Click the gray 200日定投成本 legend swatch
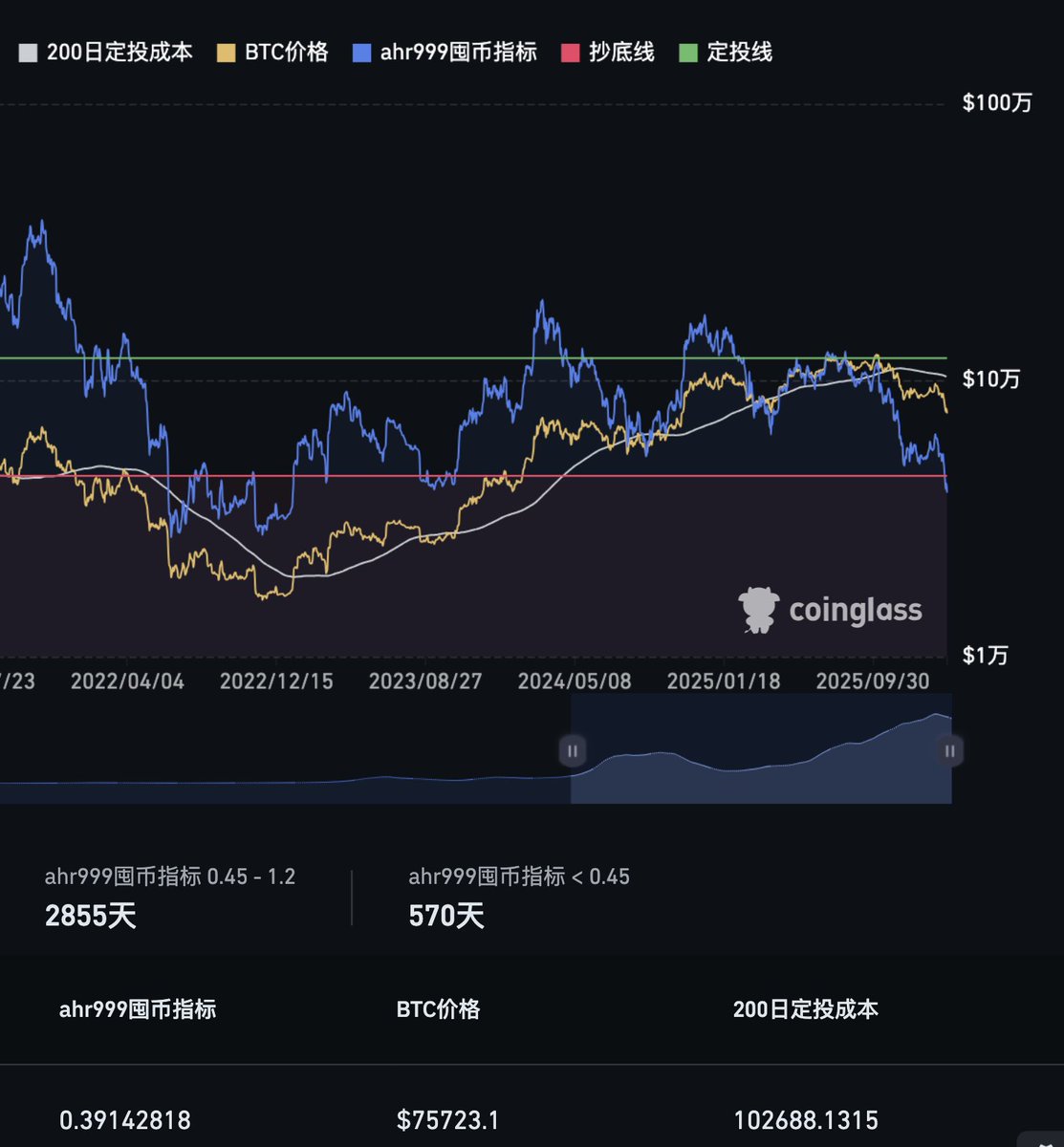The width and height of the screenshot is (1064, 1147). pos(27,54)
